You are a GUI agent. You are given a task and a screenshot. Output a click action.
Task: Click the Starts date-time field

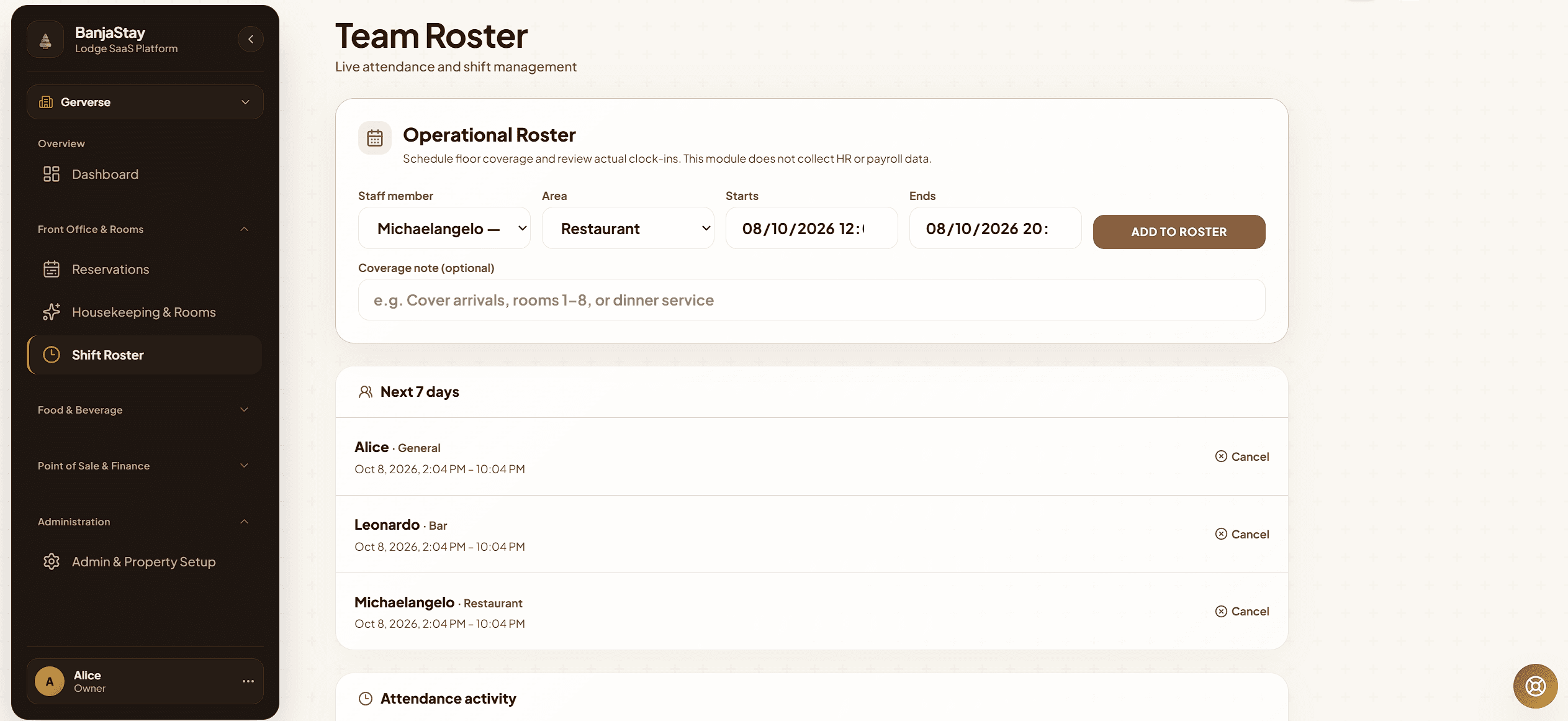812,229
